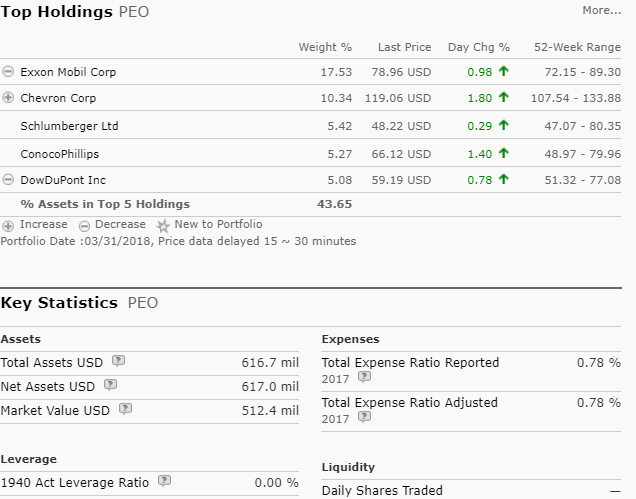Click the Leverage section heading
Screen dimensions: 636x499
click(29, 459)
